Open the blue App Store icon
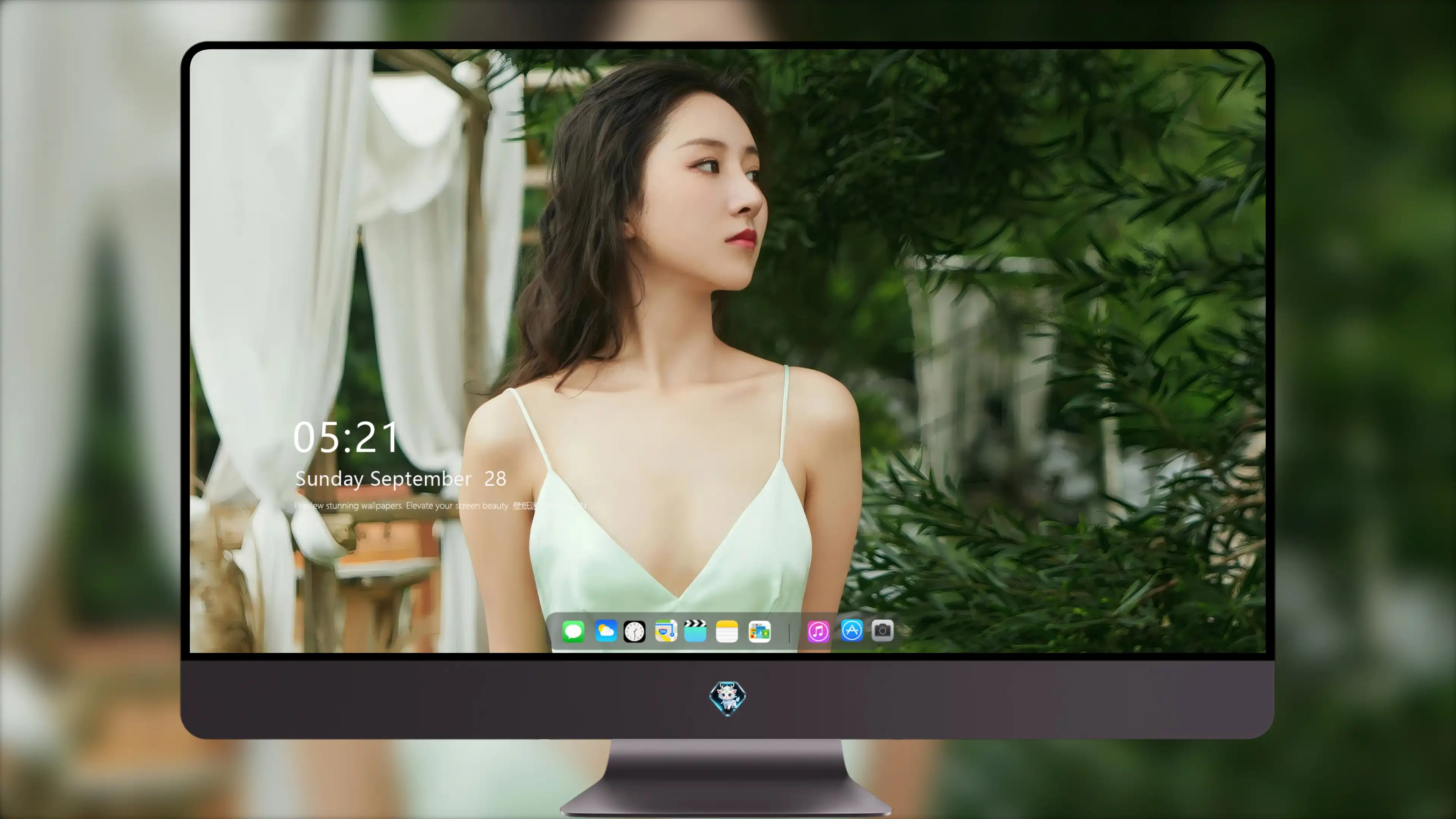1456x819 pixels. point(852,630)
